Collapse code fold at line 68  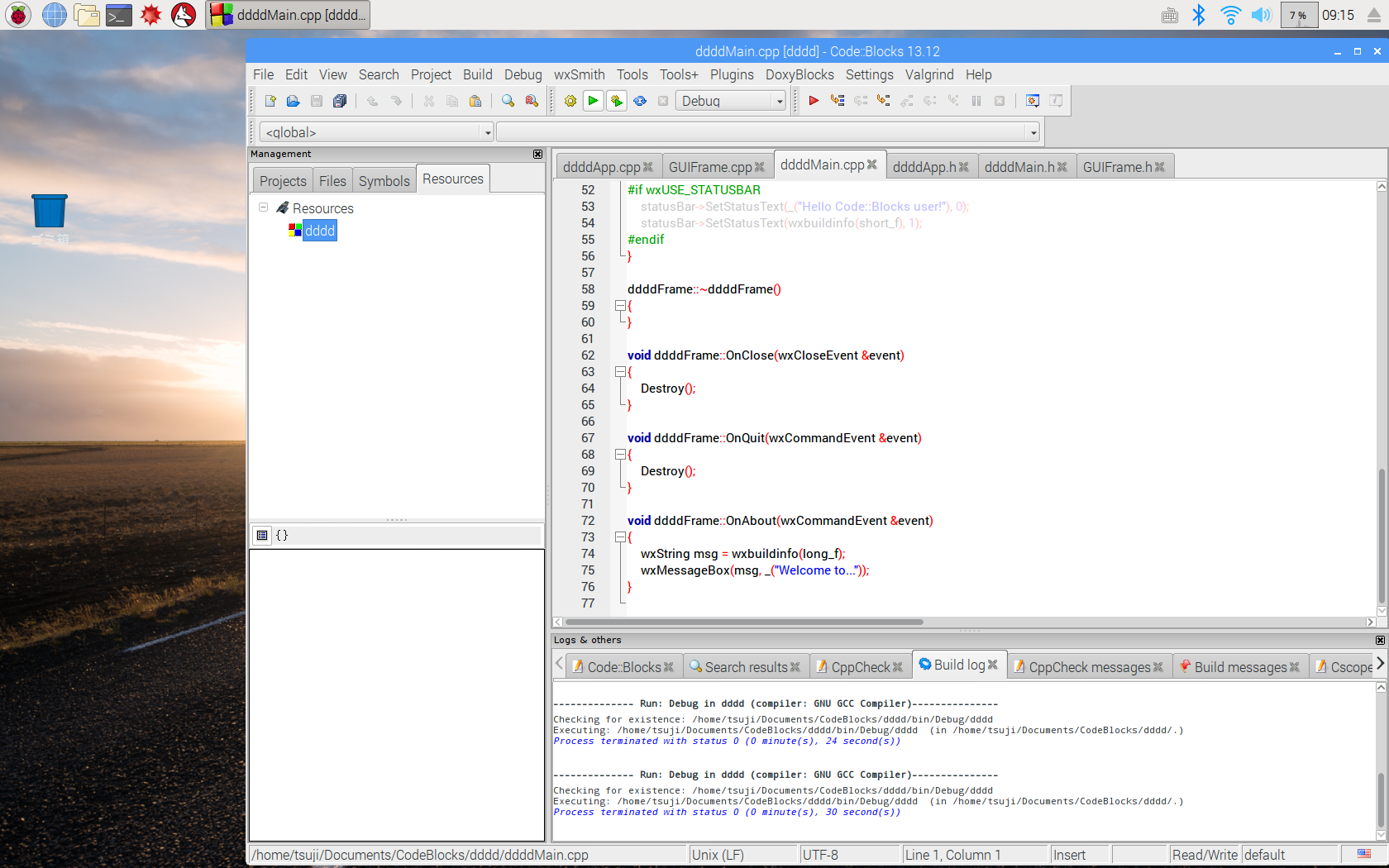(620, 455)
